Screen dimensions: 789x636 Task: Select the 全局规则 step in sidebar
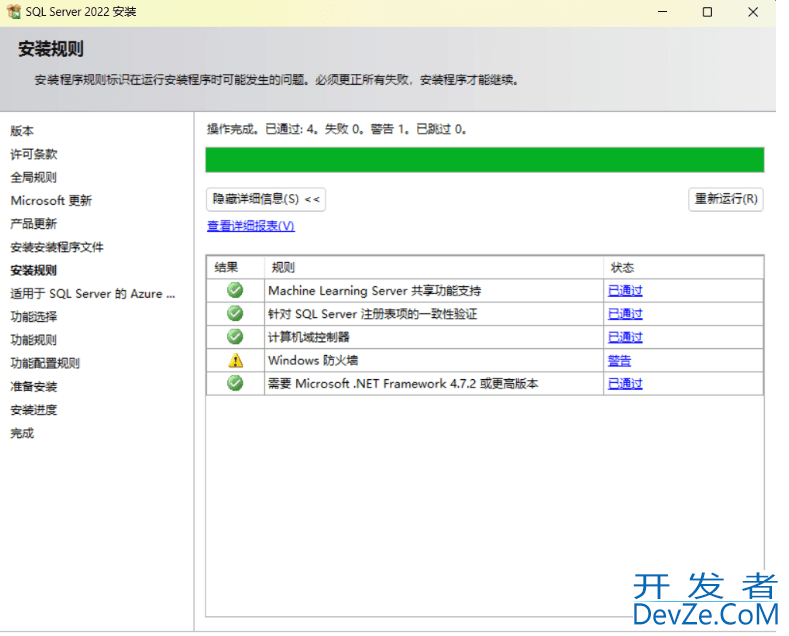click(x=34, y=177)
